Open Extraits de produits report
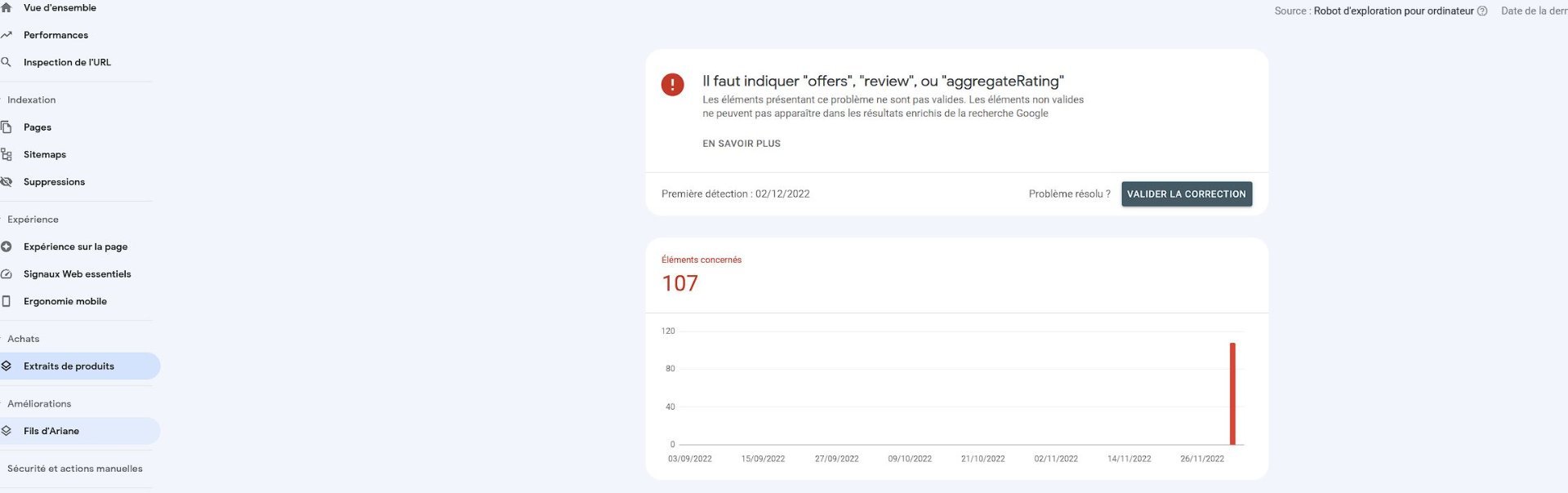The height and width of the screenshot is (493, 1568). (69, 366)
